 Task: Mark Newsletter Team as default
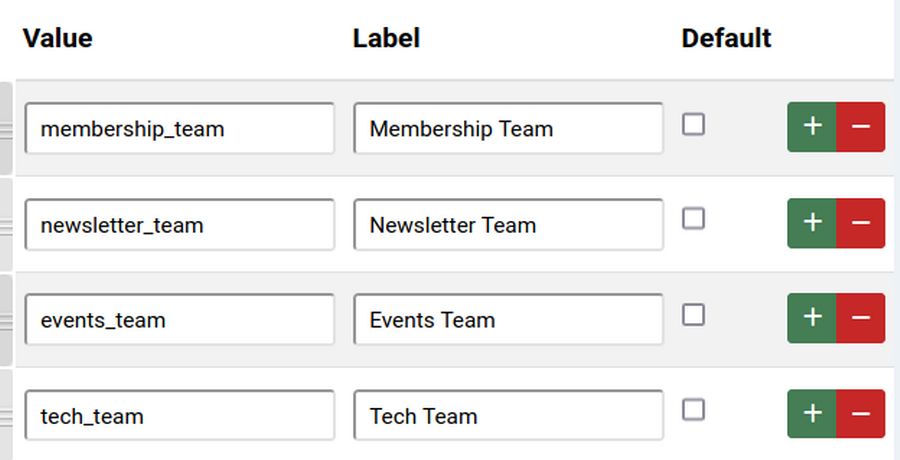(693, 219)
